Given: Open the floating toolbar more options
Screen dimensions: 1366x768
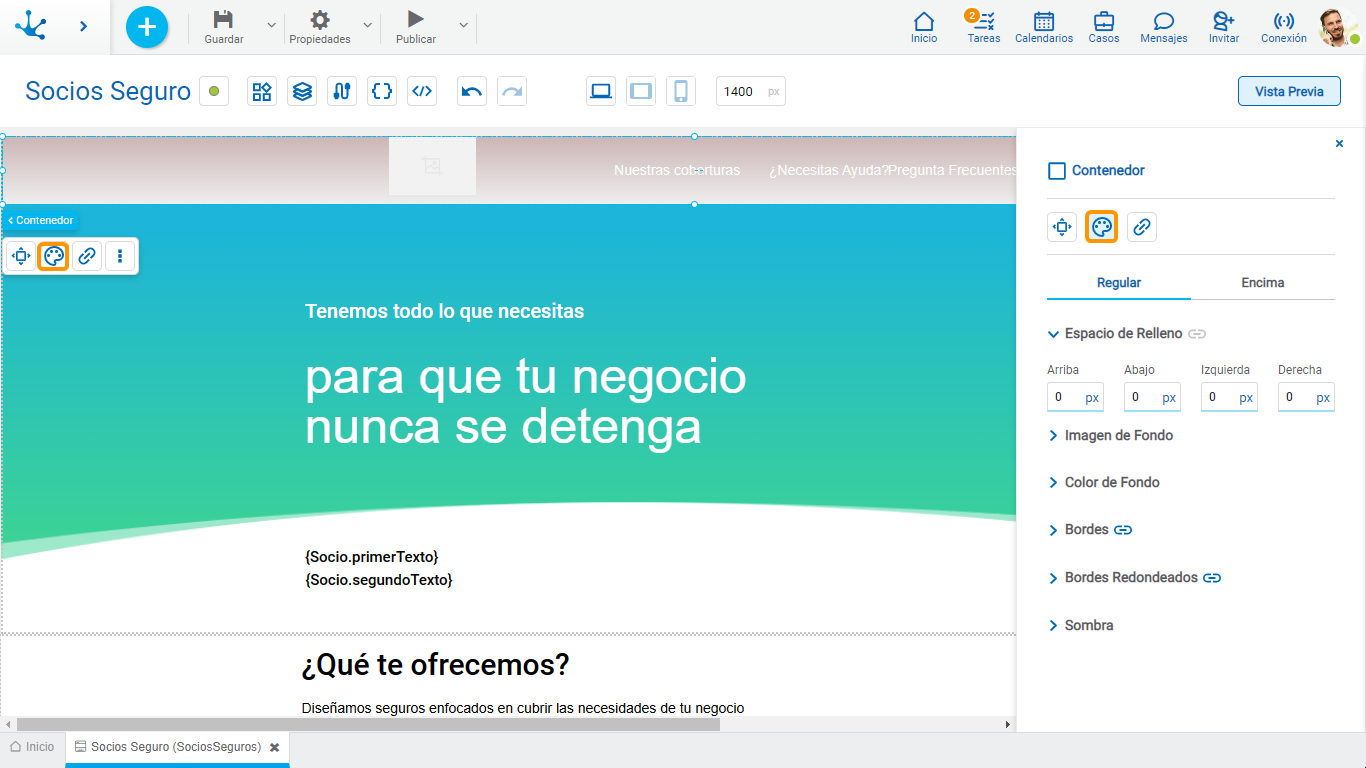Looking at the screenshot, I should (120, 256).
